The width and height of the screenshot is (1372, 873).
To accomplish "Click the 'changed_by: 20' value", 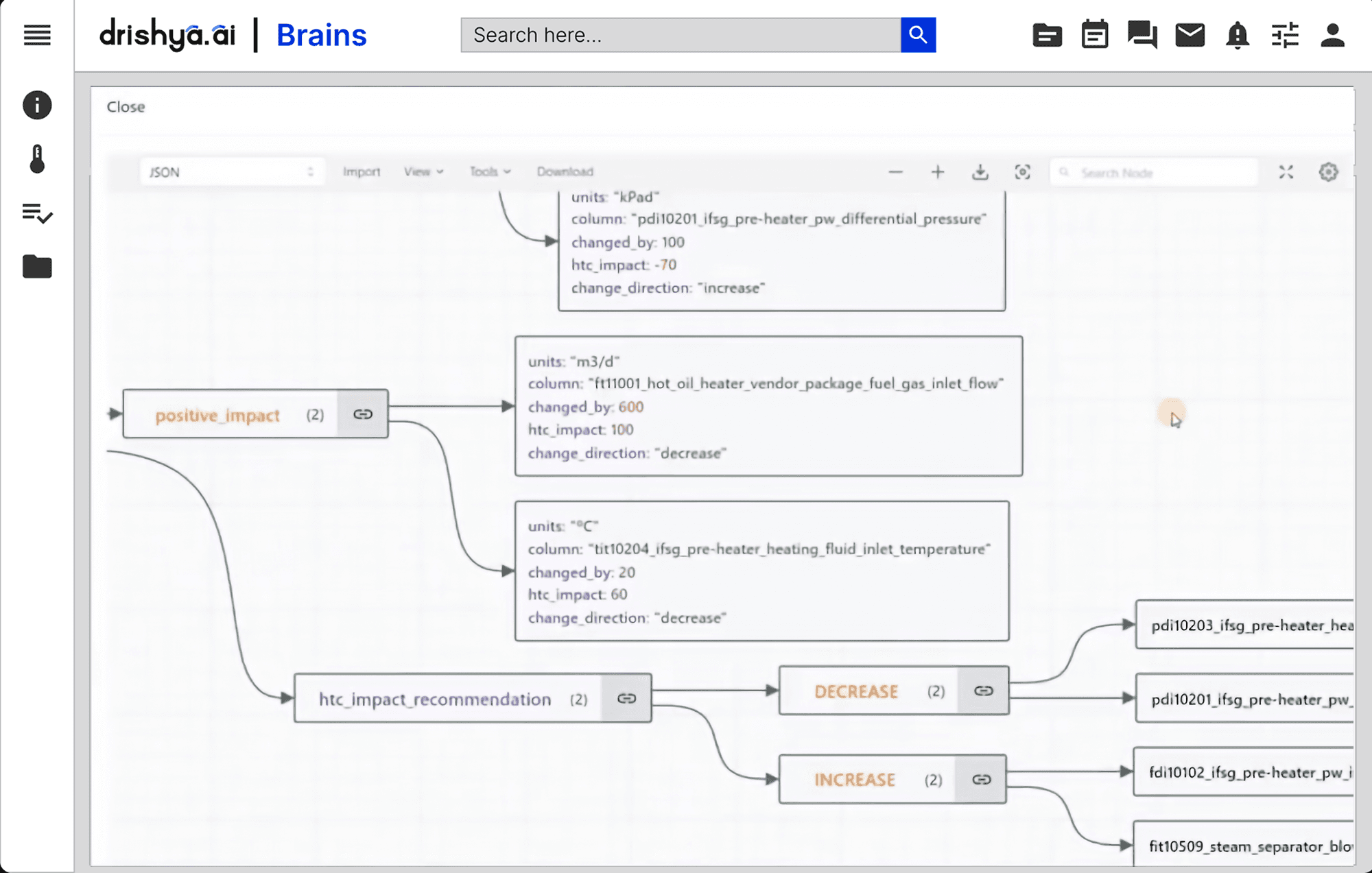I will click(x=581, y=572).
